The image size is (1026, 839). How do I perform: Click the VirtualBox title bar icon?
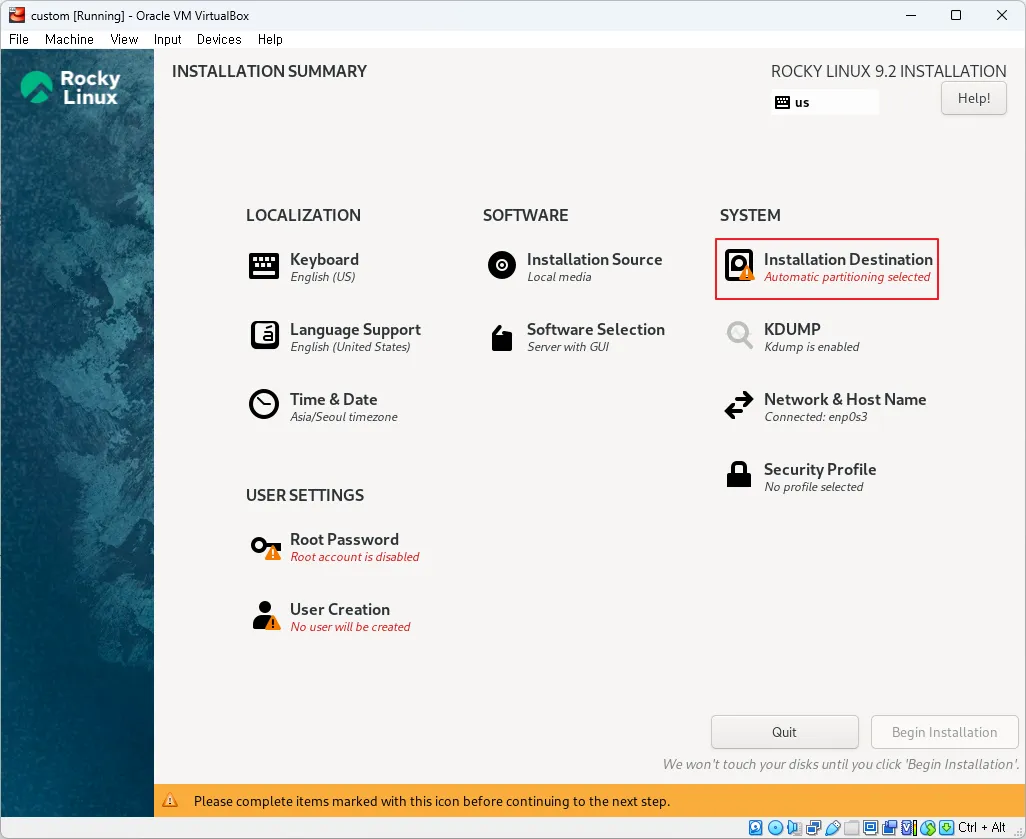[16, 14]
